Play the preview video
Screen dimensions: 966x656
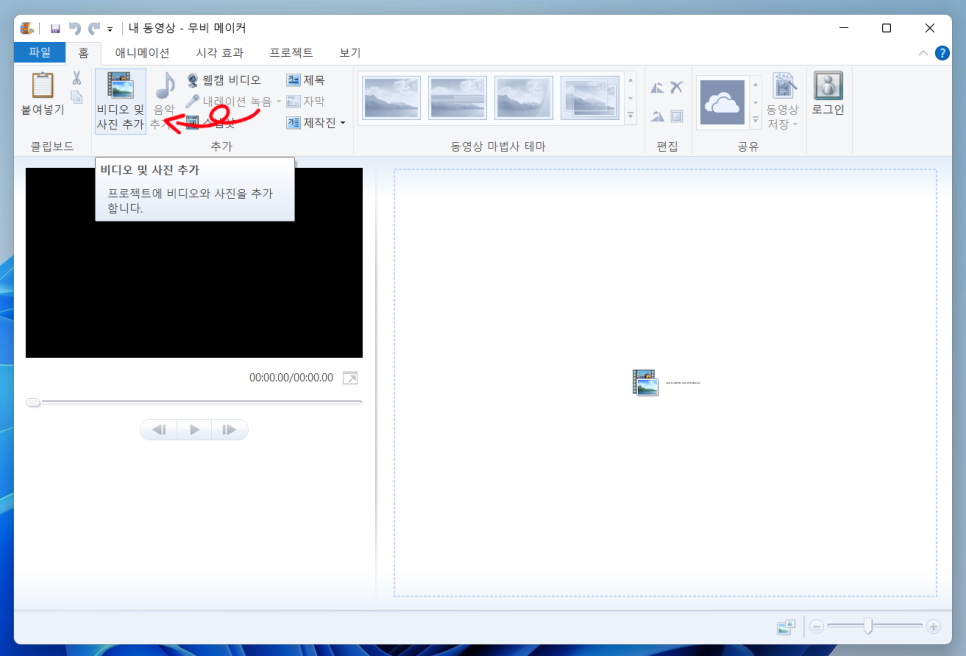194,429
